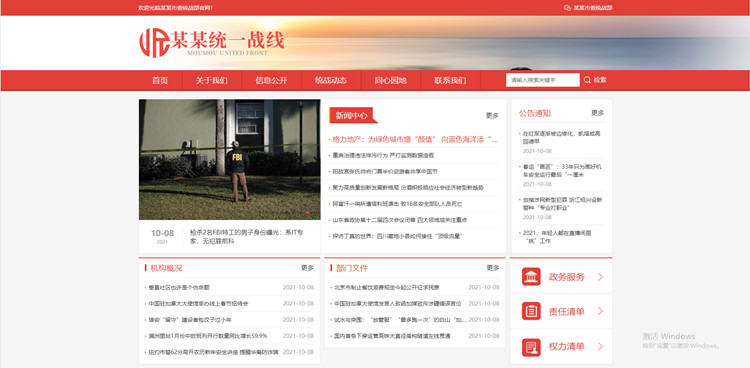The height and width of the screenshot is (368, 750).
Task: Open the 33年 announcement in 公告通知
Action: (562, 170)
